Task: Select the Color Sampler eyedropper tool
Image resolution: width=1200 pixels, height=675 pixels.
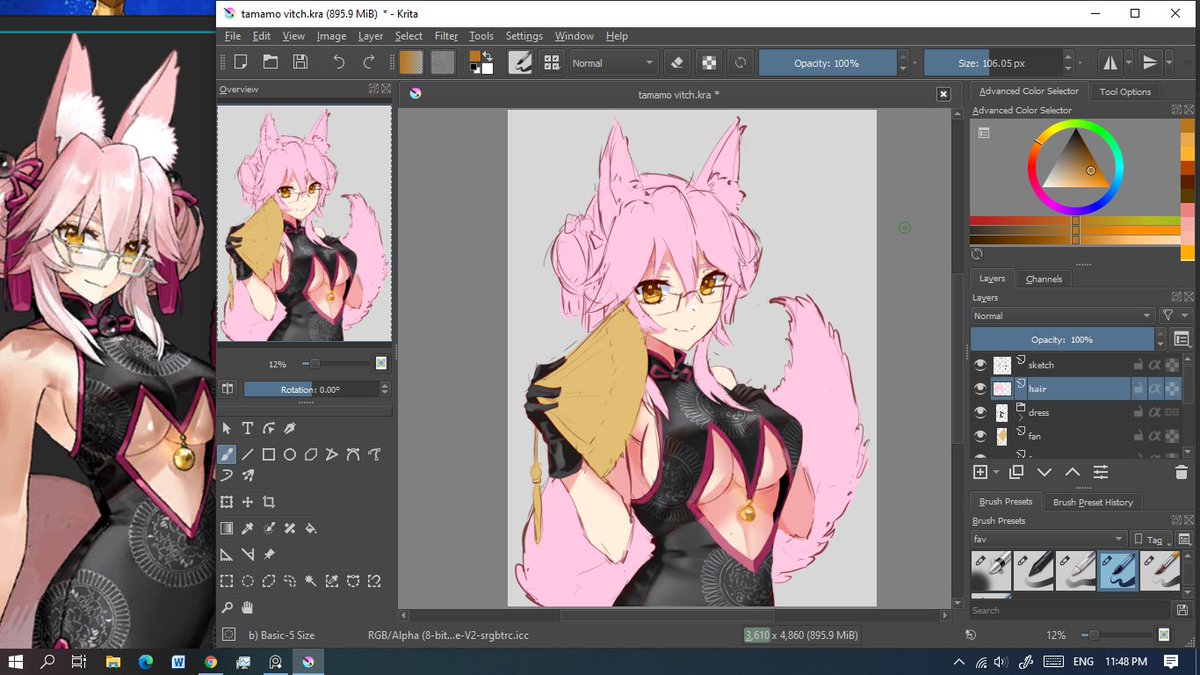Action: pyautogui.click(x=248, y=528)
